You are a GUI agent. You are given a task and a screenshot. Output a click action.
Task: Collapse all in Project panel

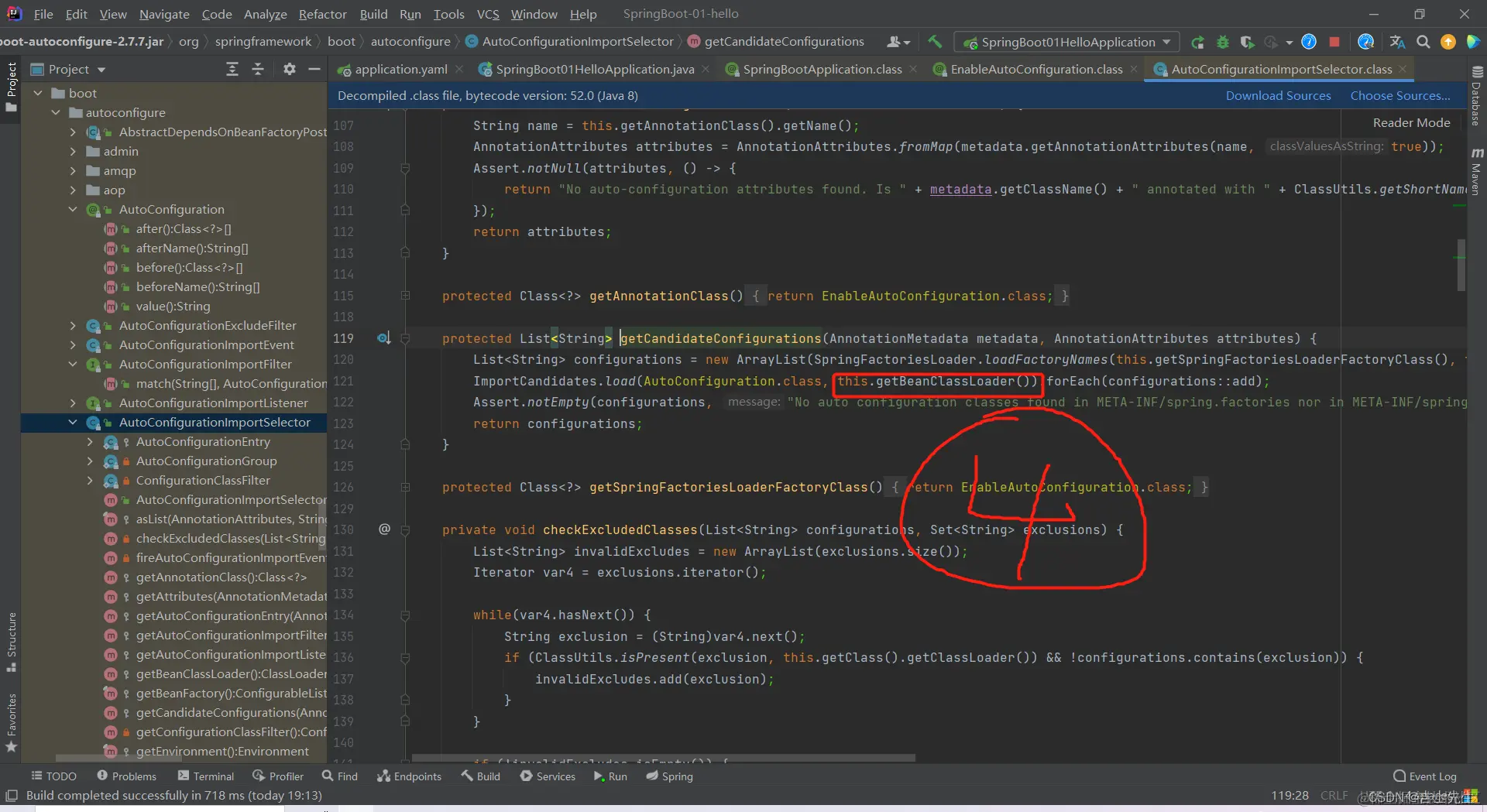(x=258, y=70)
